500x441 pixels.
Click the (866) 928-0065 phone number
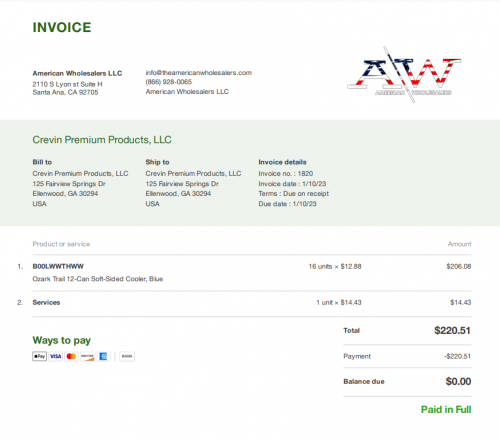coord(169,82)
